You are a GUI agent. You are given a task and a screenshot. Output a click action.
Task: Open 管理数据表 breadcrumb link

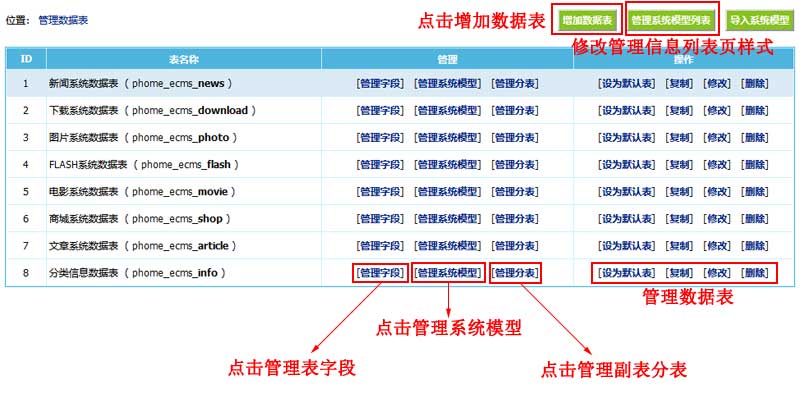click(x=63, y=20)
